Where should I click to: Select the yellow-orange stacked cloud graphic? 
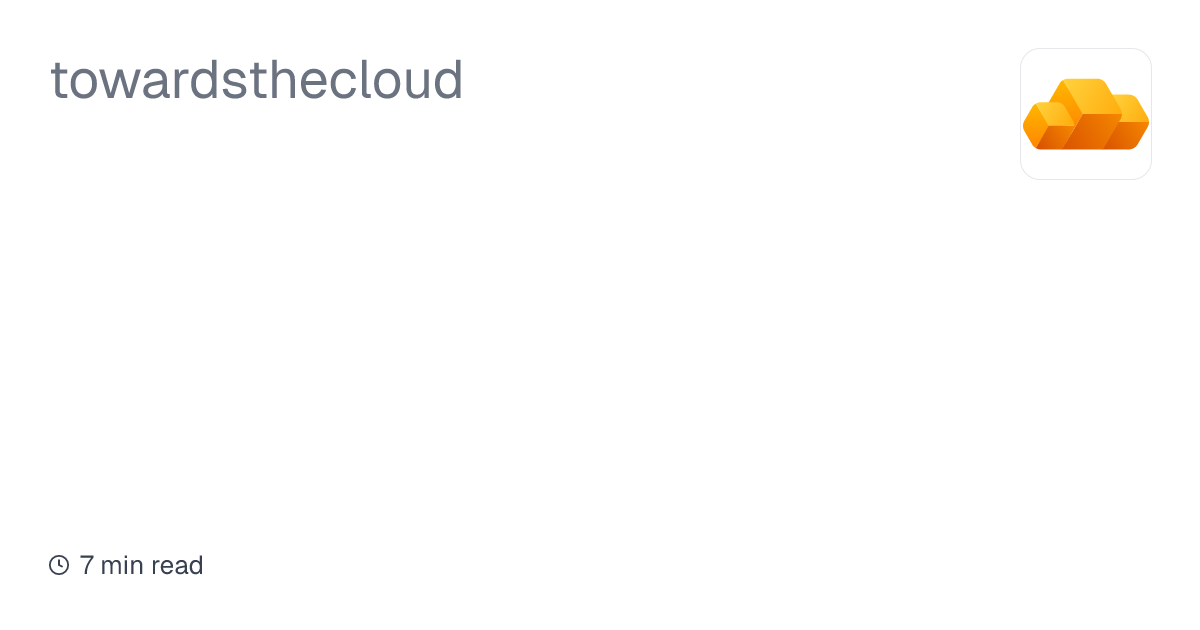pyautogui.click(x=1085, y=114)
